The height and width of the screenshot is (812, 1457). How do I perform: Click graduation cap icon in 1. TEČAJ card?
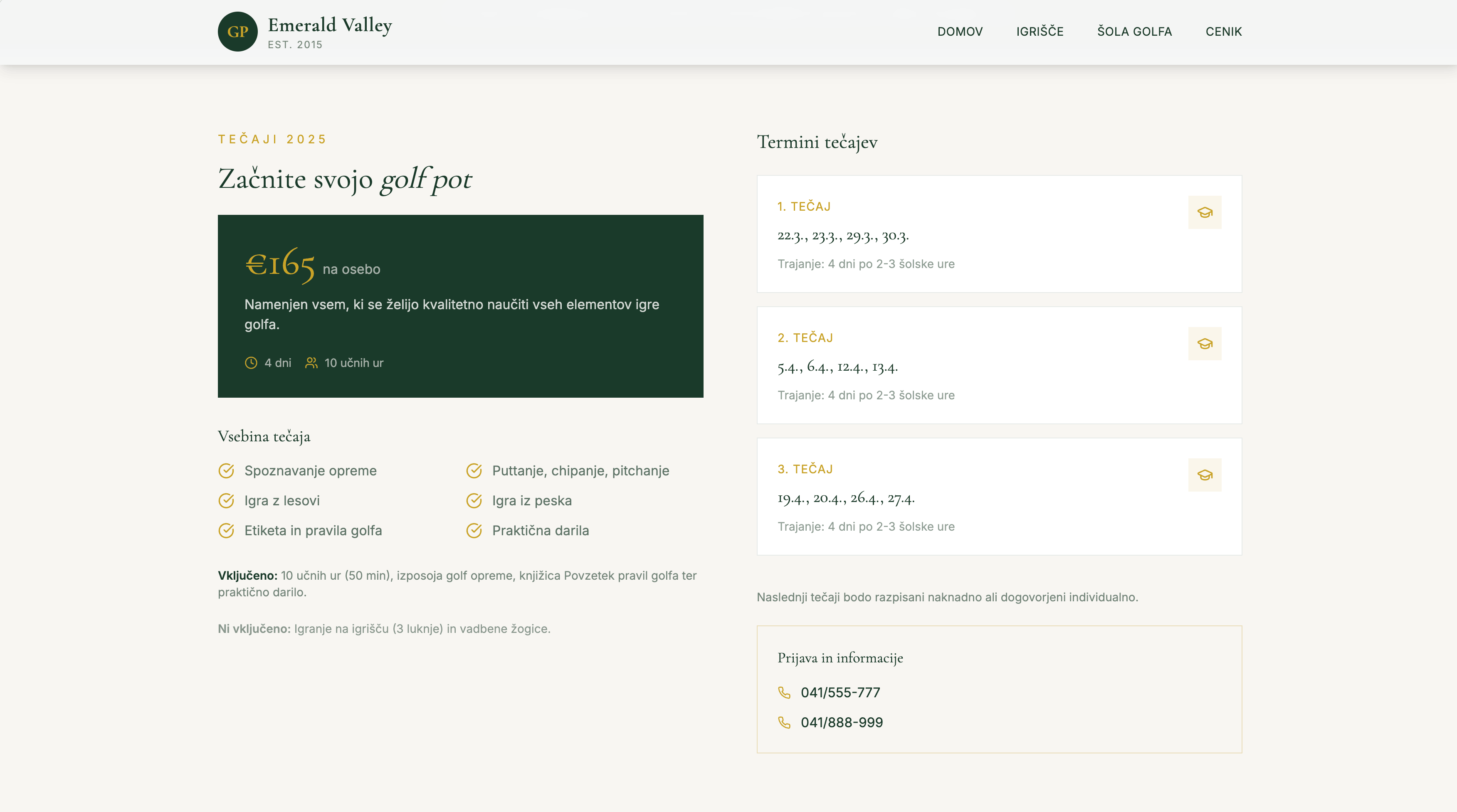pyautogui.click(x=1205, y=212)
